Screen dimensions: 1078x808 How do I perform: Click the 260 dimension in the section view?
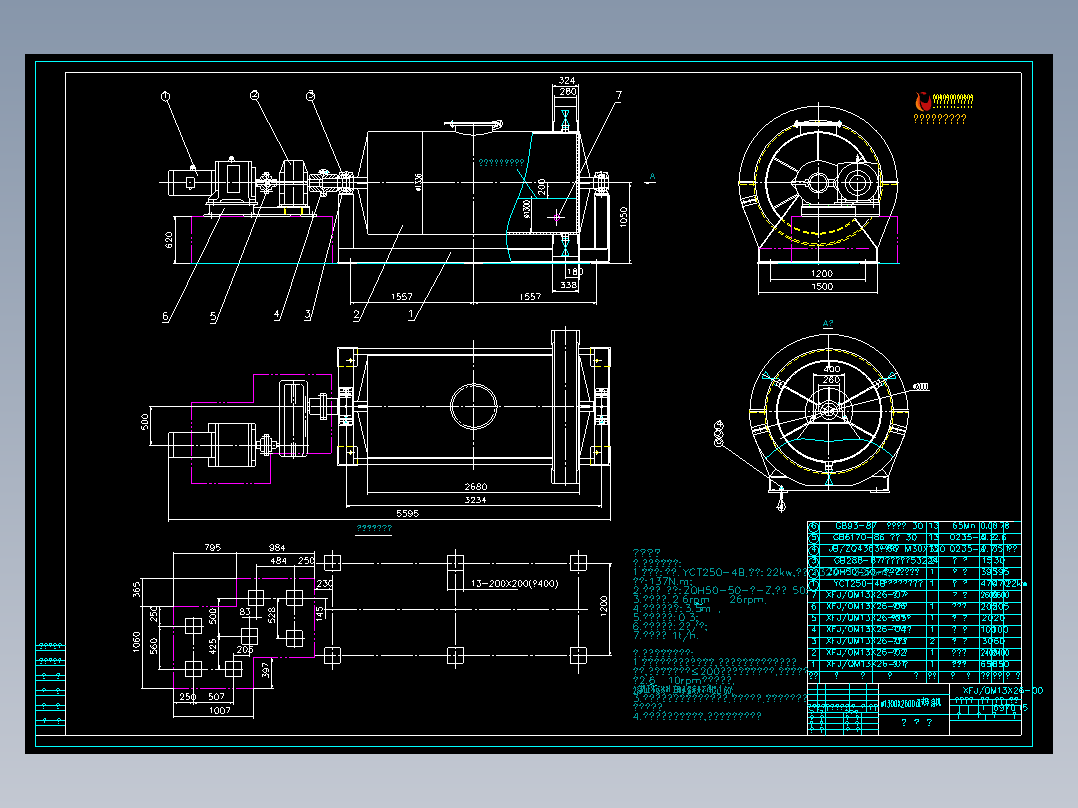(x=832, y=380)
